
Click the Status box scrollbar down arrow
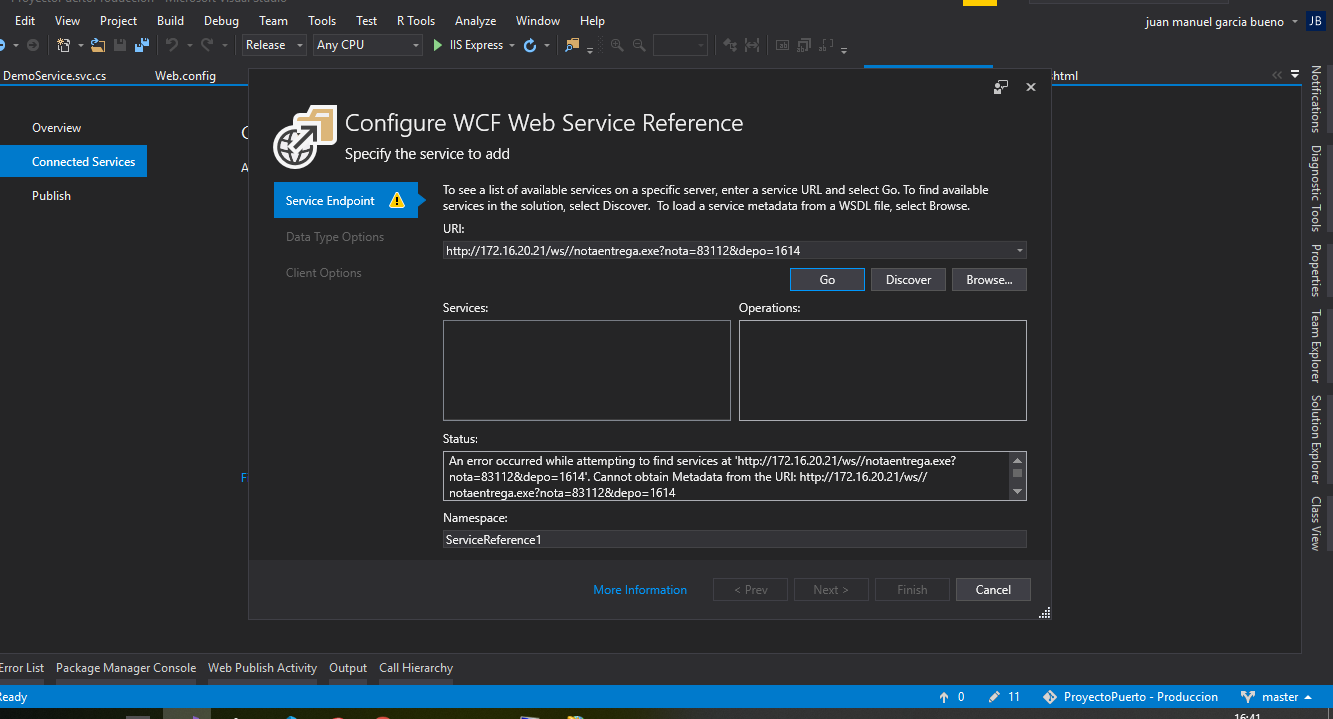[1018, 491]
